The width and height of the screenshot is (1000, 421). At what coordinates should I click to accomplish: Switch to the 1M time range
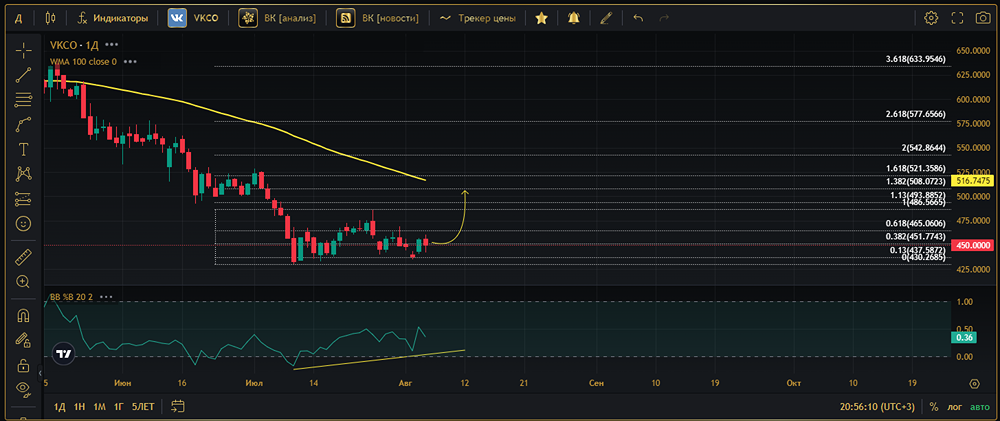tap(99, 406)
